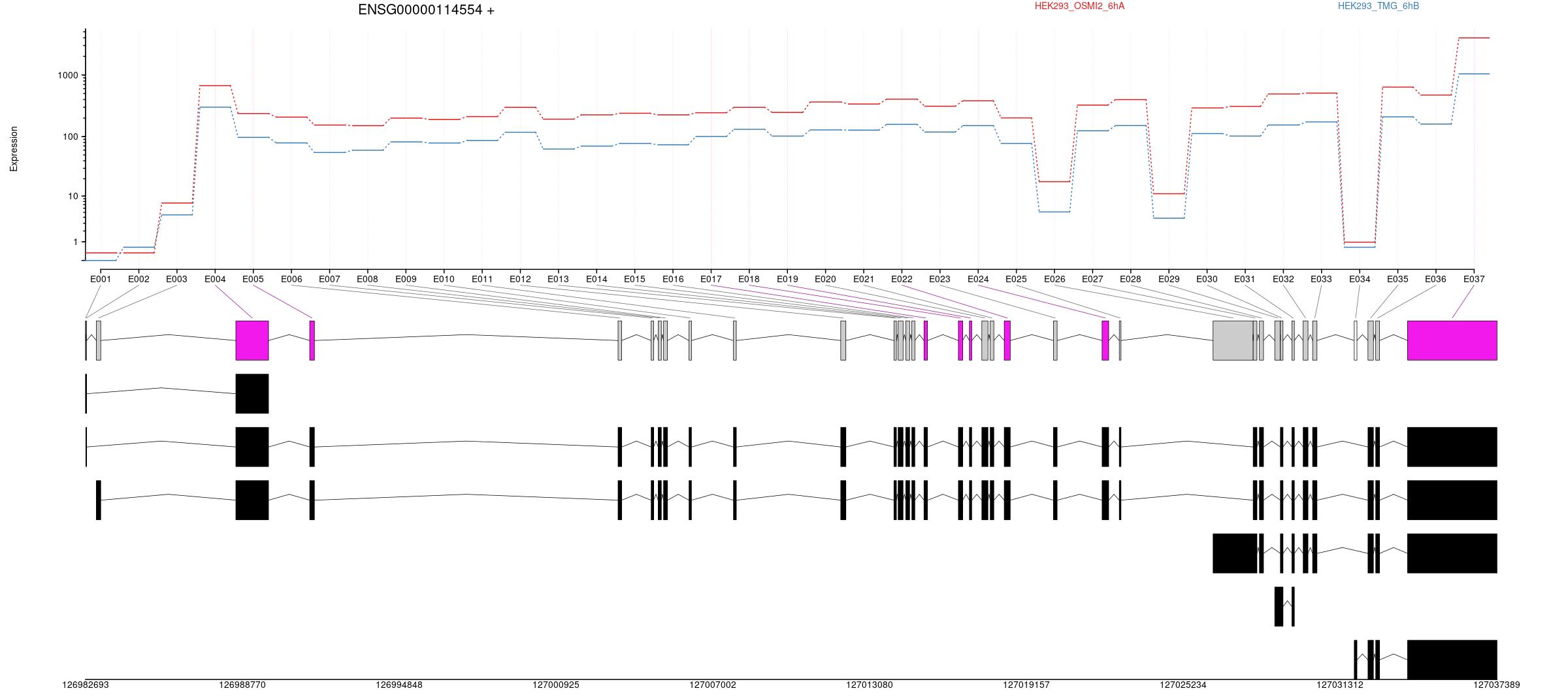Click exon label E005
This screenshot has width=1568, height=699.
click(253, 279)
